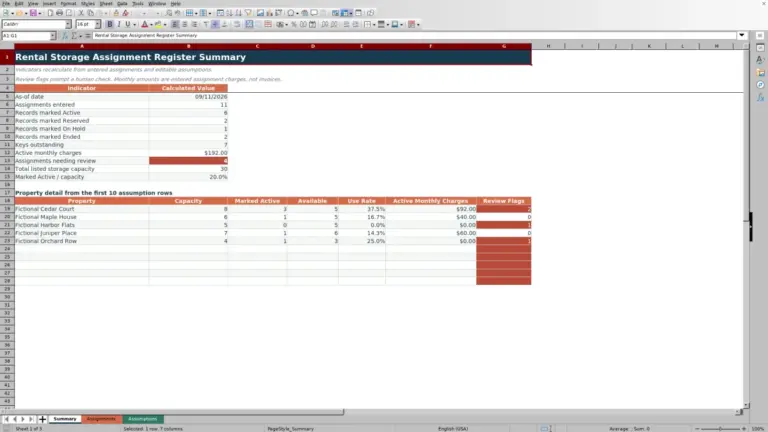Open the sidebar Gallery panel icon
Image resolution: width=768 pixels, height=432 pixels.
(x=760, y=72)
